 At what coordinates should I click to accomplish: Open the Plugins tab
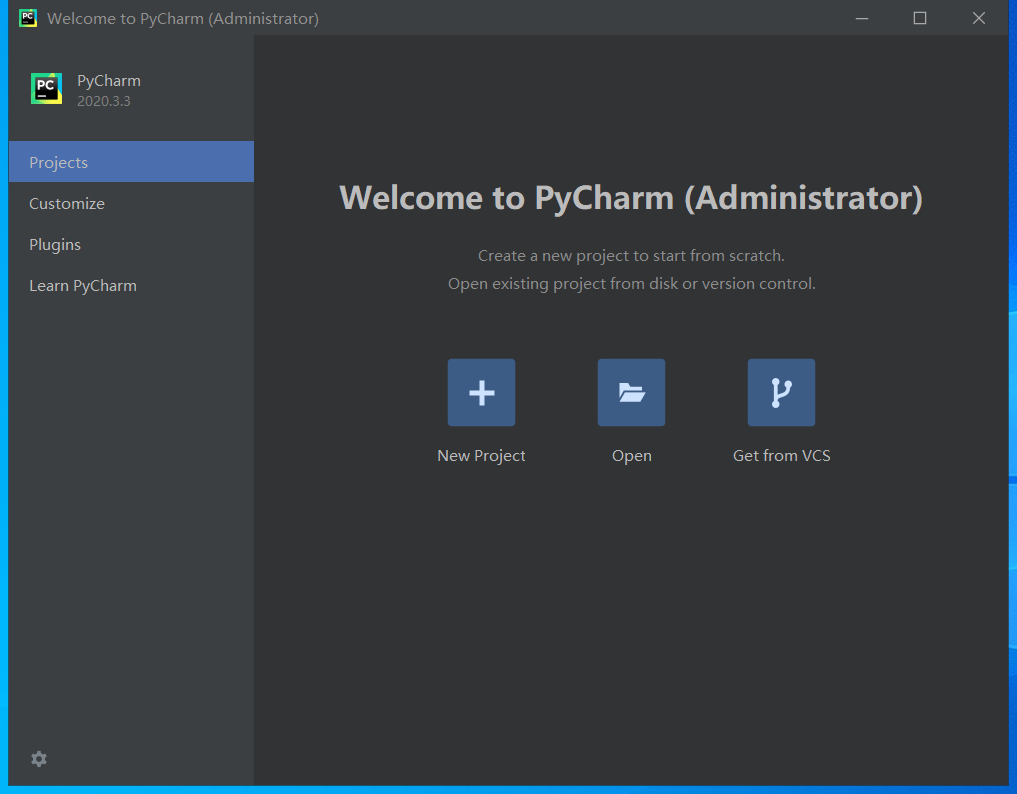(132, 245)
